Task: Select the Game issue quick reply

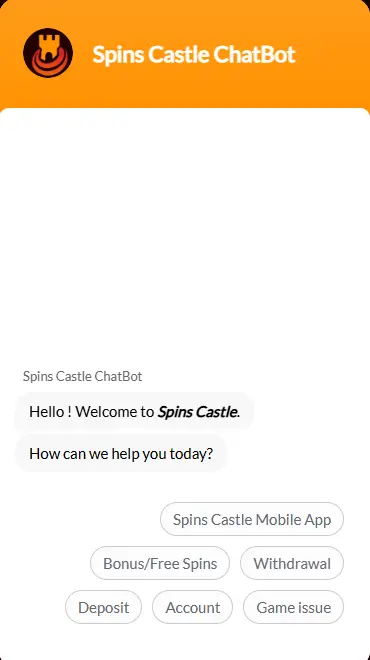Action: coord(293,607)
